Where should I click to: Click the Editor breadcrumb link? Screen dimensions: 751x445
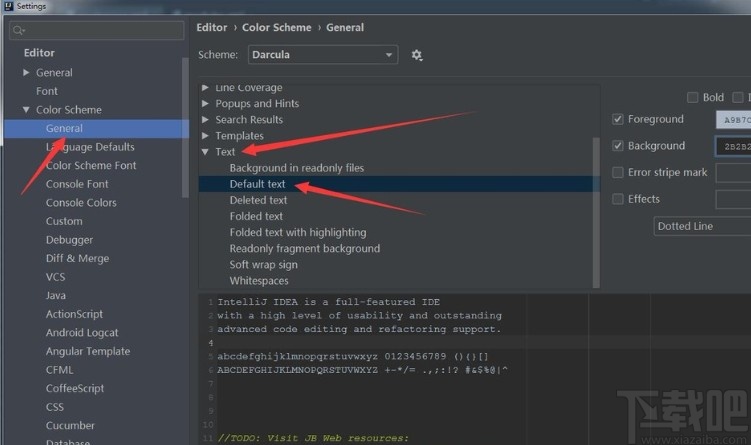[212, 28]
